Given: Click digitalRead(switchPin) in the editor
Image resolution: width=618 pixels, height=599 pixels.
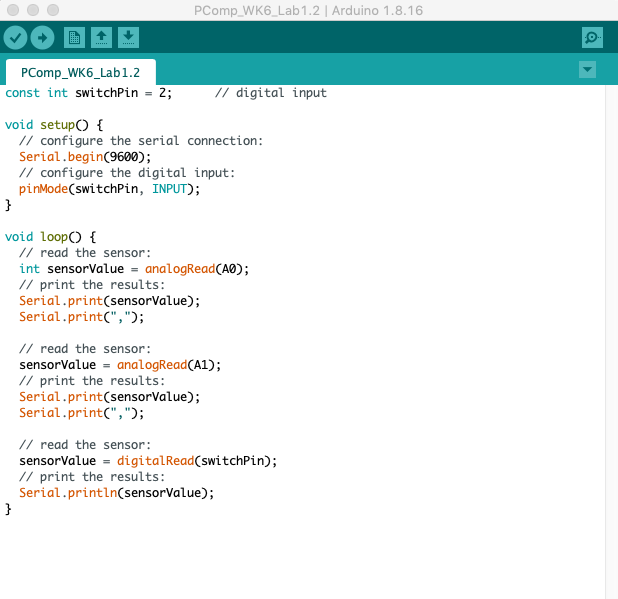Looking at the screenshot, I should [196, 461].
